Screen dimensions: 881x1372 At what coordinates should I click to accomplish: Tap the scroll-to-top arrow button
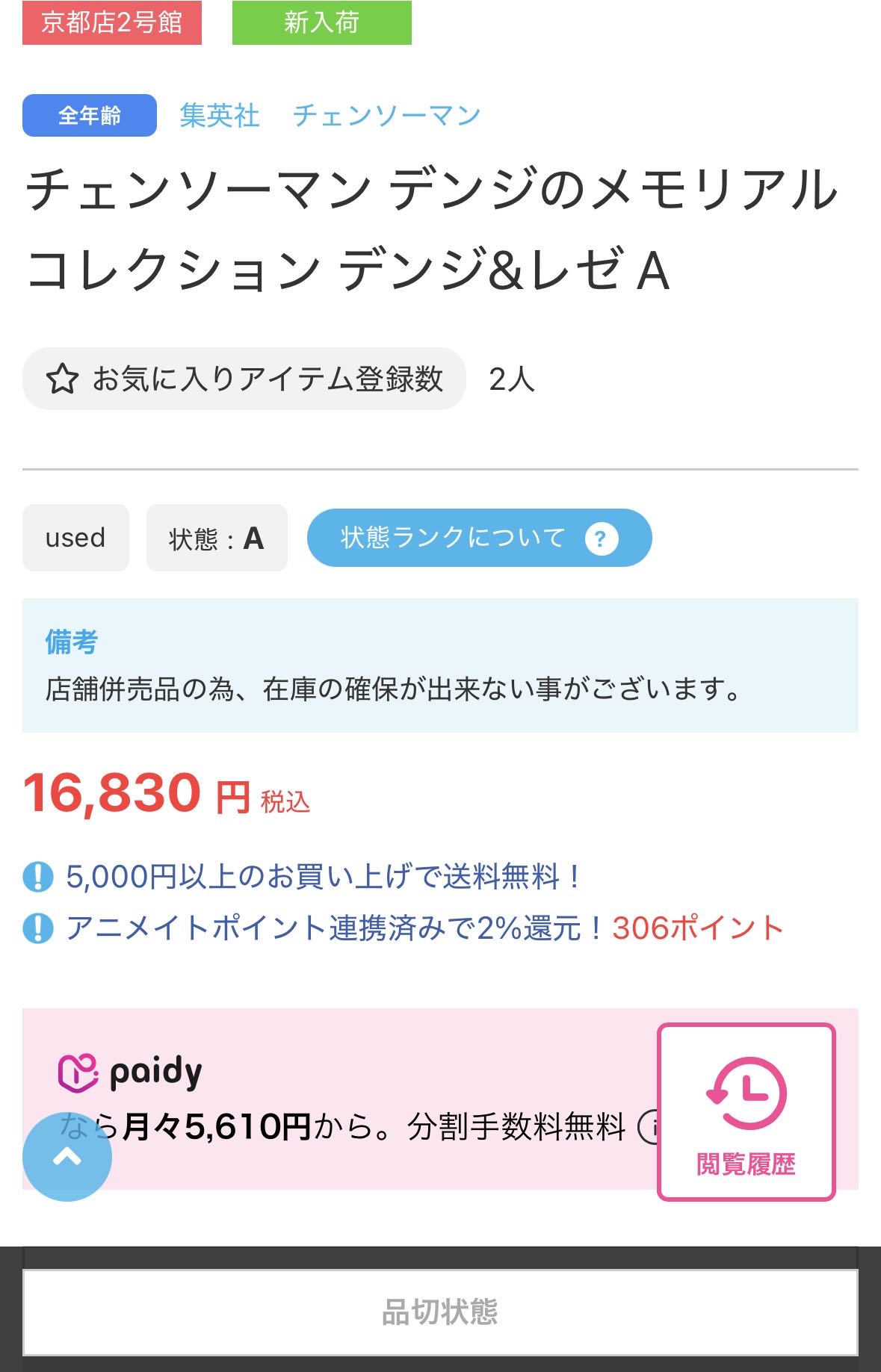tap(67, 1156)
